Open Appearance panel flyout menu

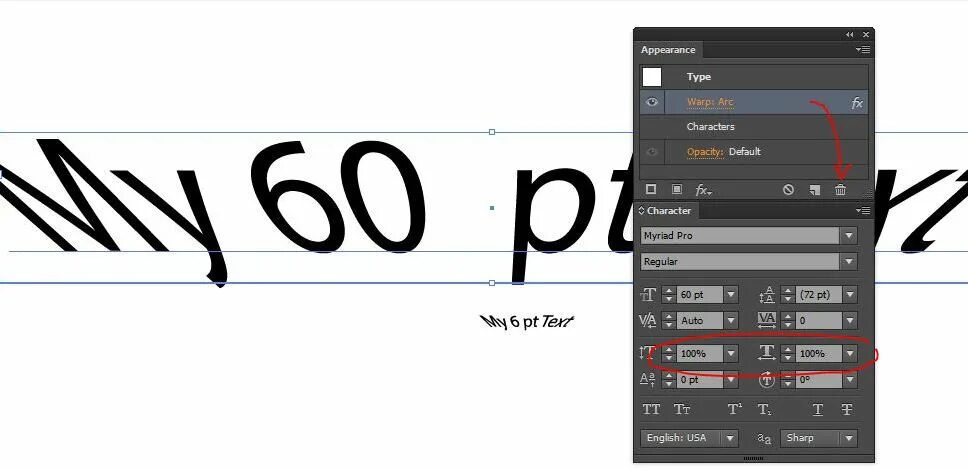point(863,49)
